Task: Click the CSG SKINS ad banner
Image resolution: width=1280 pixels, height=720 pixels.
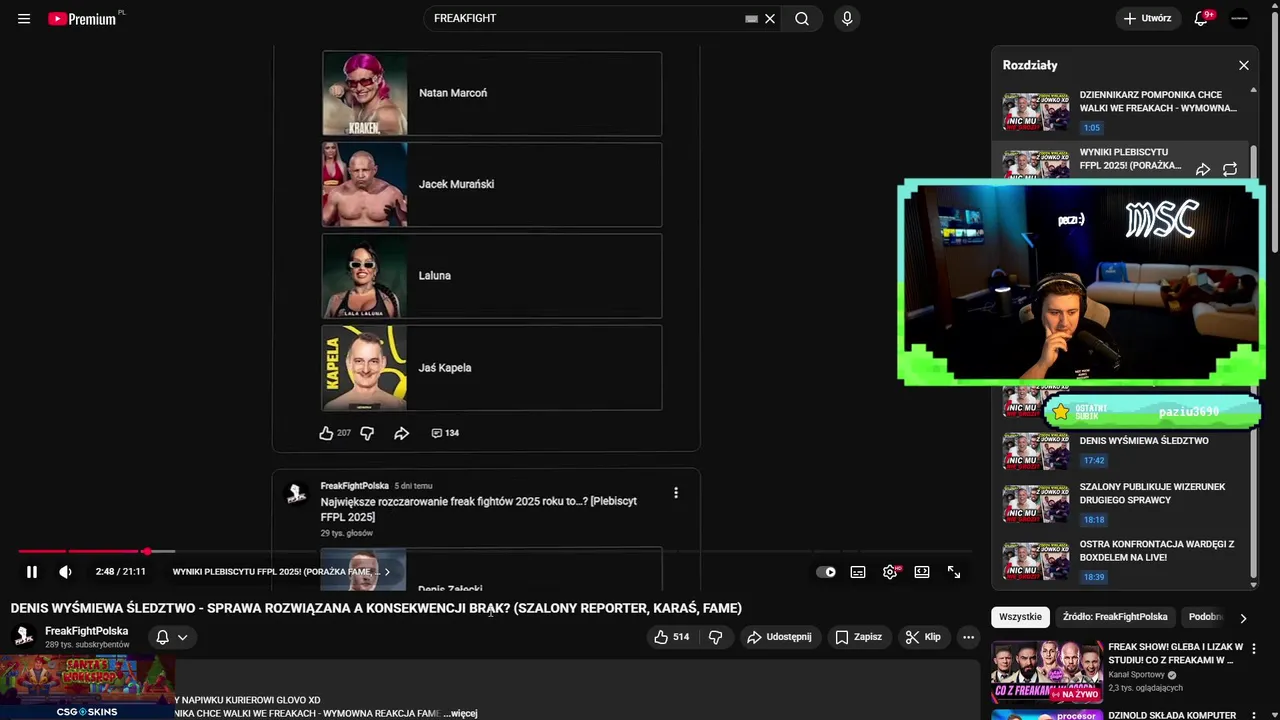Action: tap(87, 687)
